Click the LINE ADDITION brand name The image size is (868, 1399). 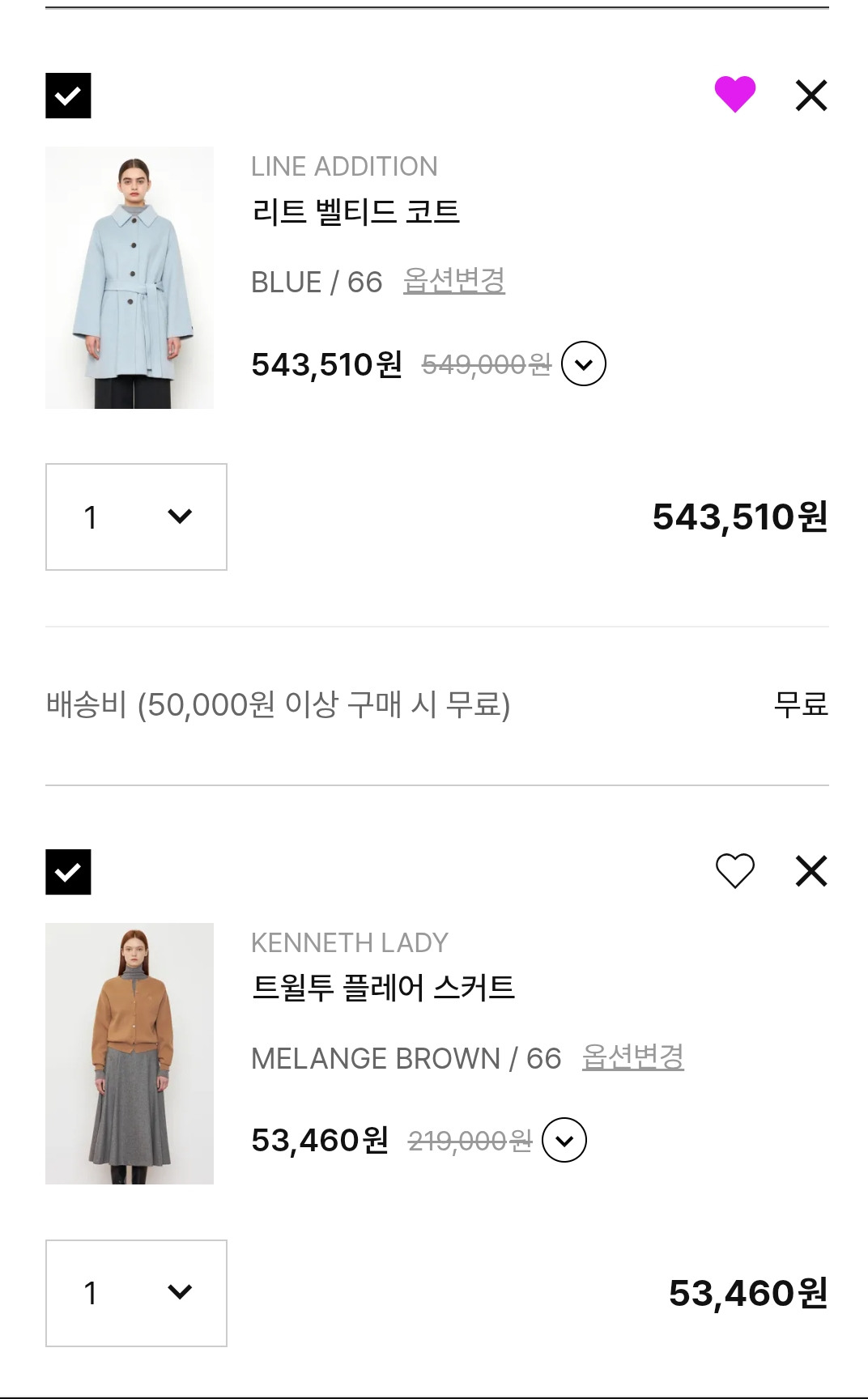tap(344, 166)
